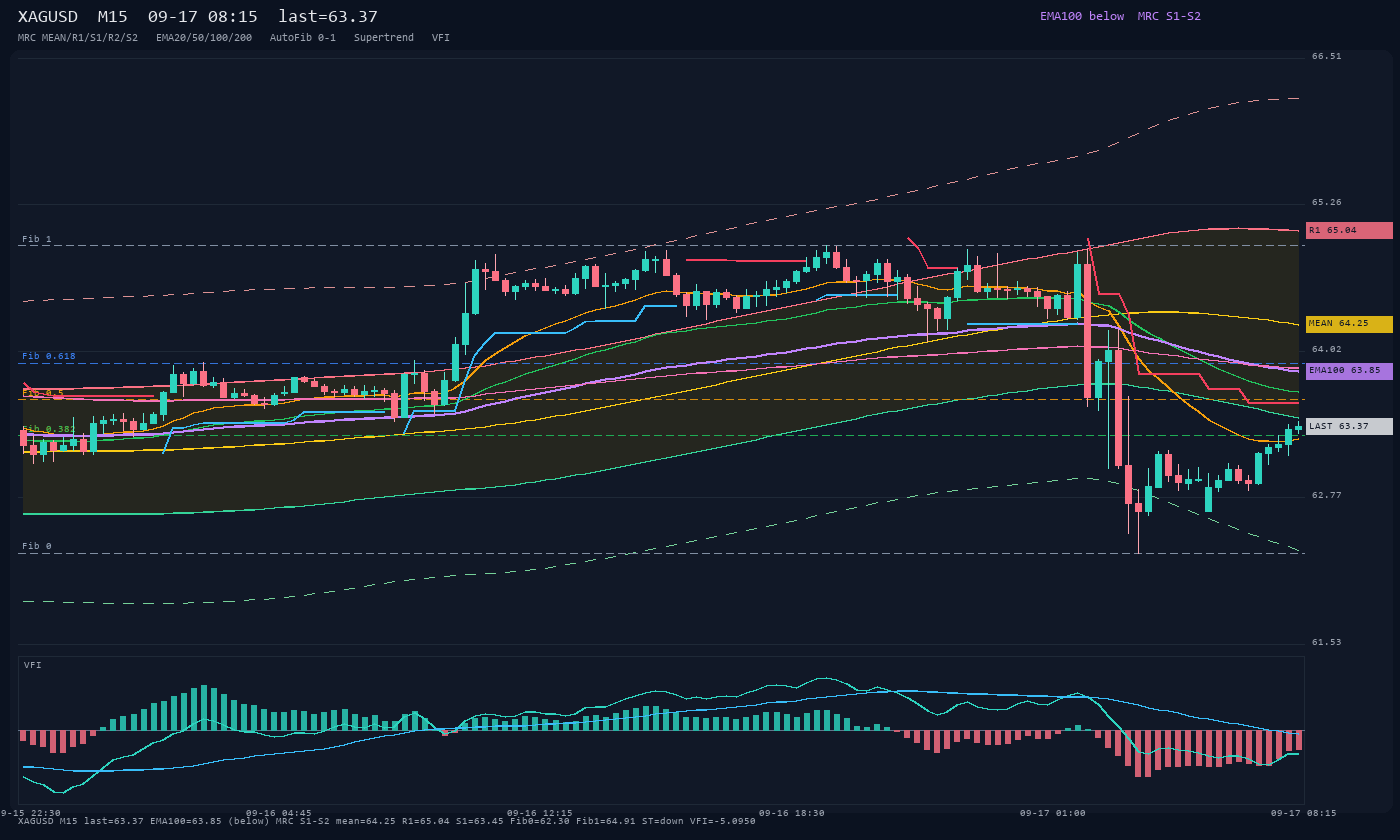Click the yellow 'MEAN 64.25' price tag
Viewport: 1400px width, 840px height.
coord(1349,324)
